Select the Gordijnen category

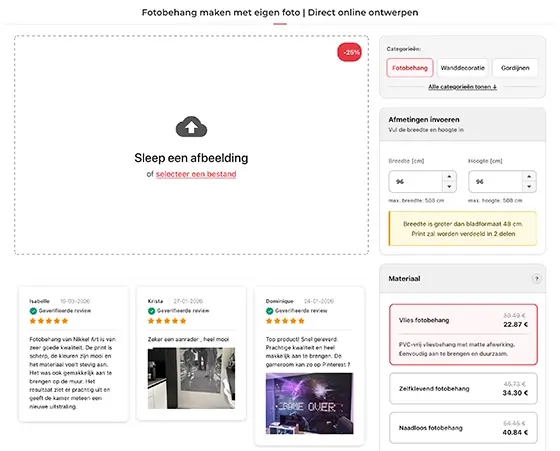click(x=515, y=68)
